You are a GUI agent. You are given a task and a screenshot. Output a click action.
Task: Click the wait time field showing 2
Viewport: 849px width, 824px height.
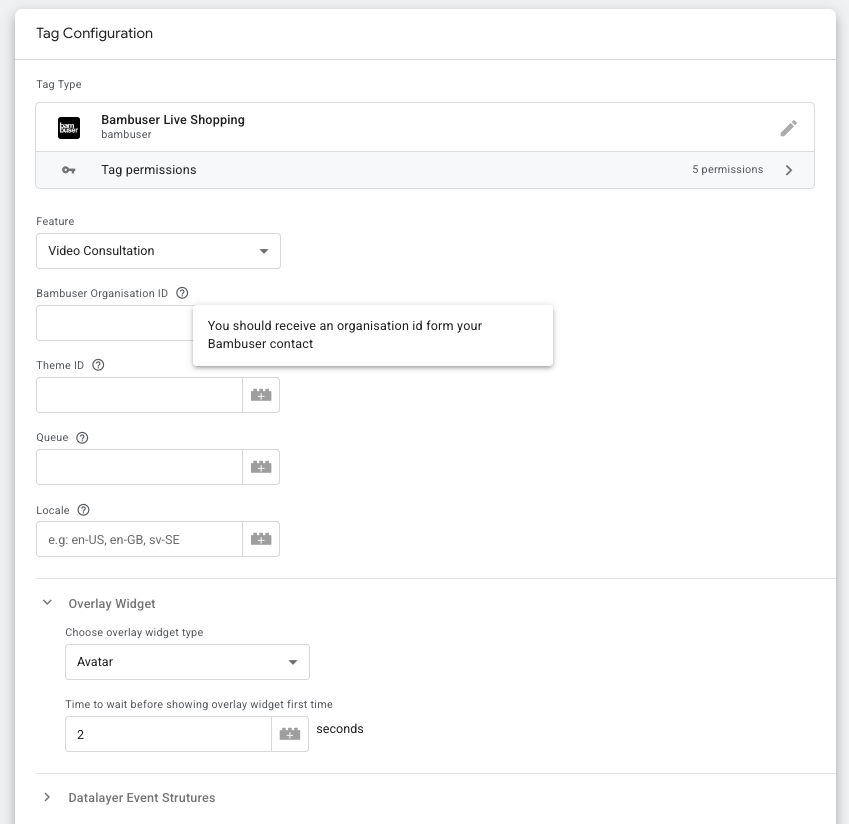pos(168,734)
